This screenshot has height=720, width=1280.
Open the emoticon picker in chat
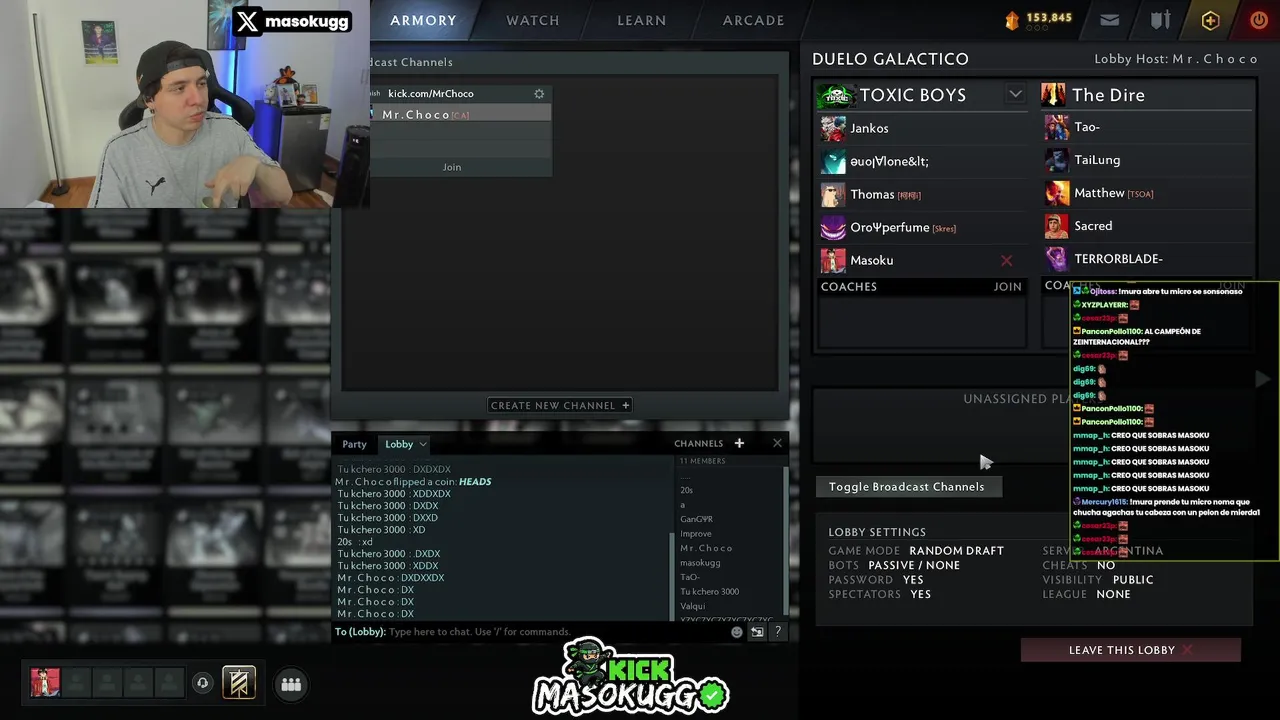[737, 632]
